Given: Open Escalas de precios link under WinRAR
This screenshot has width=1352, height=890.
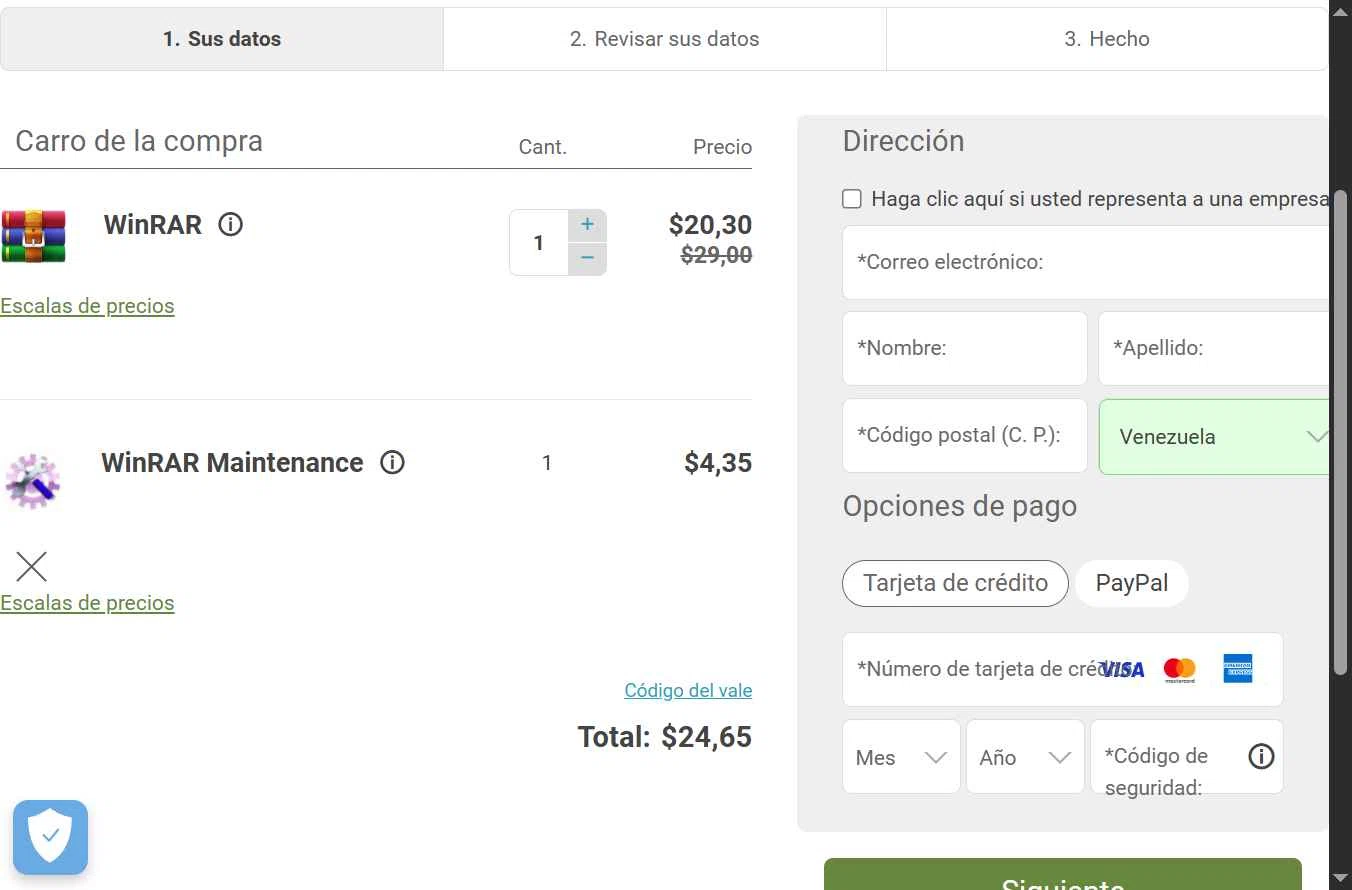Looking at the screenshot, I should pyautogui.click(x=87, y=306).
